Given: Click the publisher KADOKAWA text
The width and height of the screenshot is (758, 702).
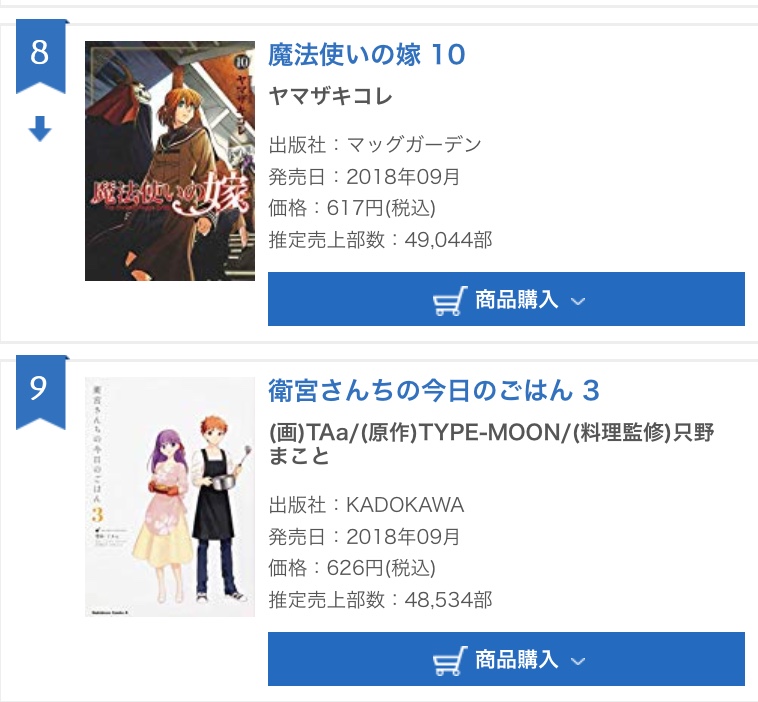Looking at the screenshot, I should click(x=405, y=504).
